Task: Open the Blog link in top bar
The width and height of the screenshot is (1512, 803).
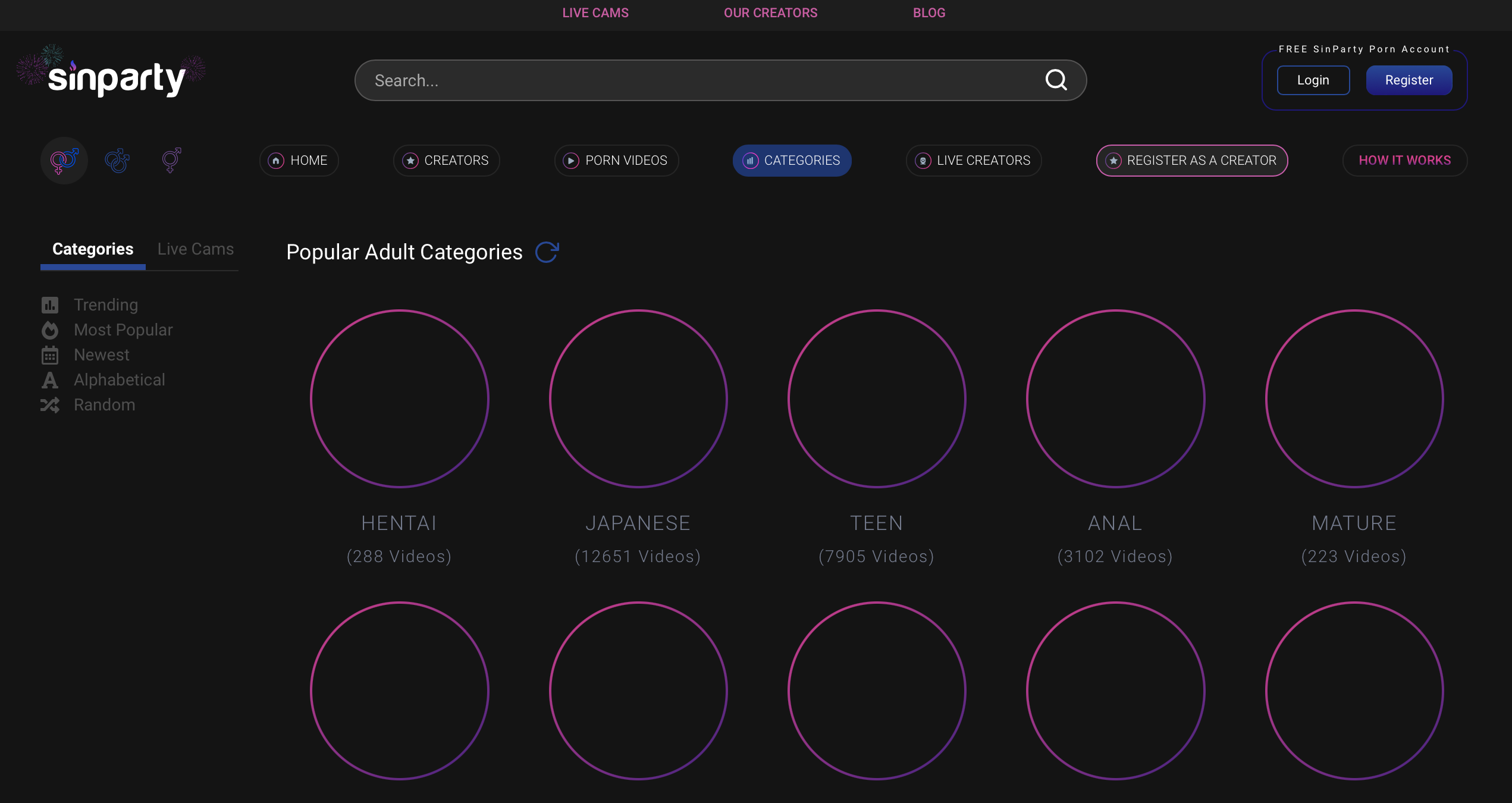Action: point(928,12)
